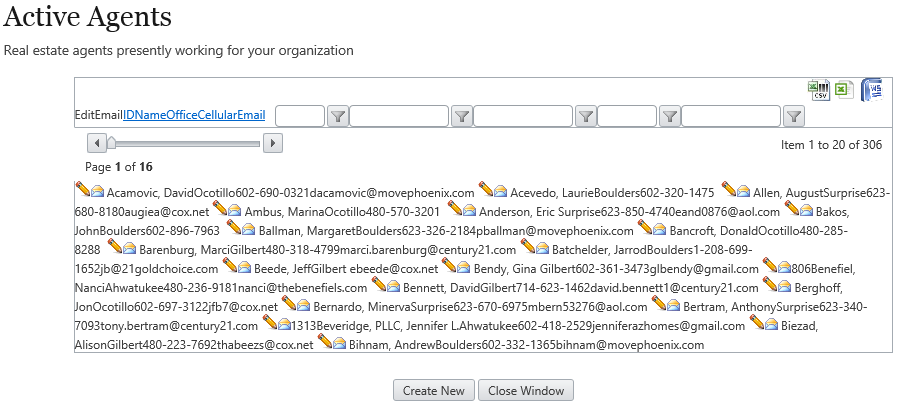The image size is (897, 410).
Task: Open filter options for Cellular column
Action: tap(669, 117)
